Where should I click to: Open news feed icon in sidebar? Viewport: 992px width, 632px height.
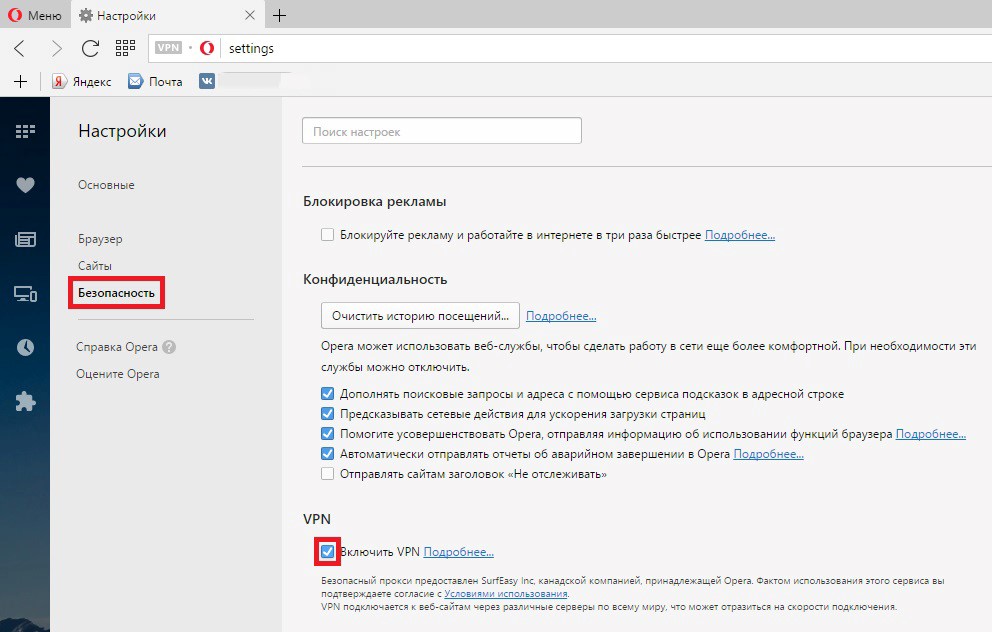tap(25, 239)
